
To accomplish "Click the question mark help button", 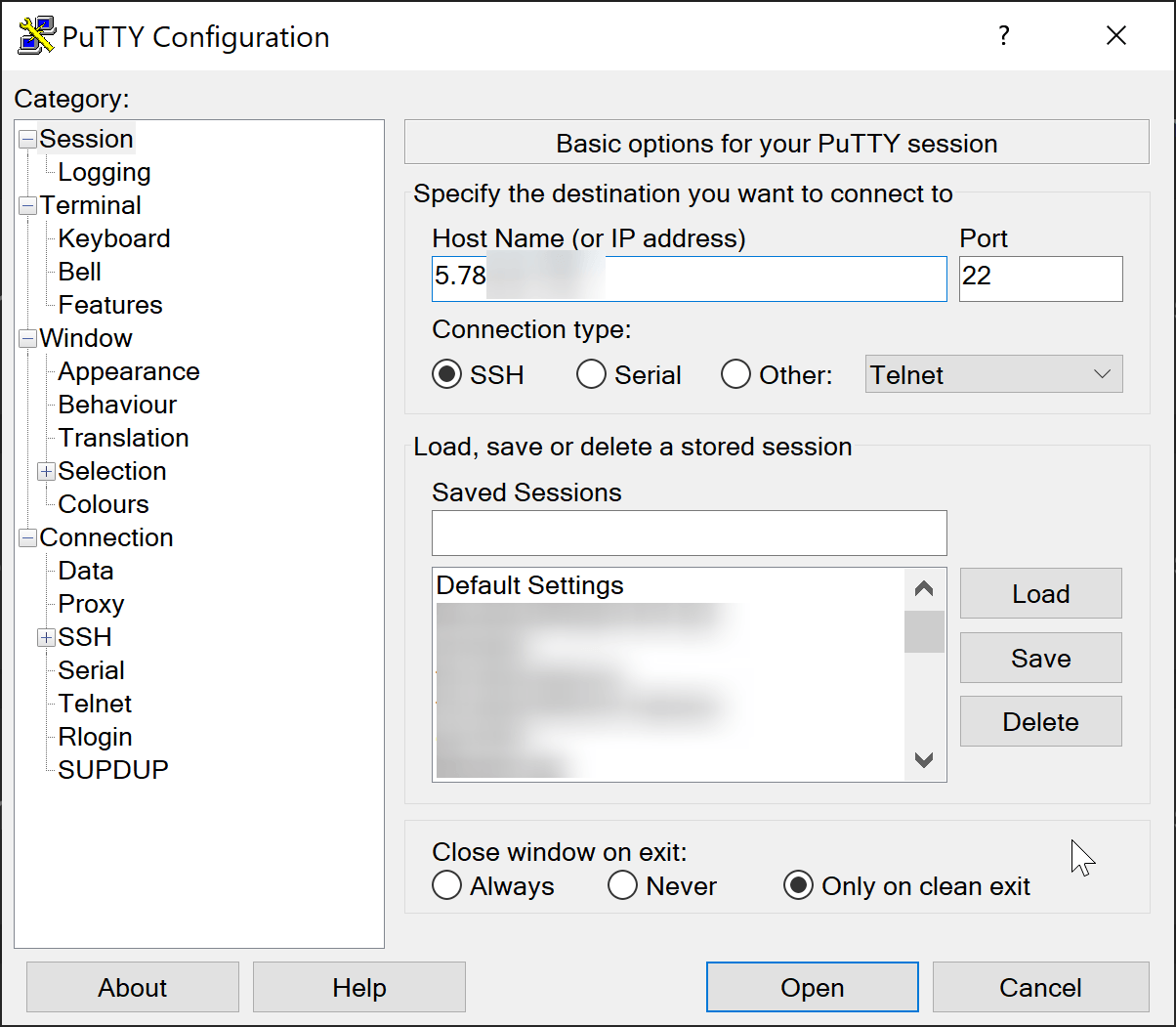I will (1003, 36).
